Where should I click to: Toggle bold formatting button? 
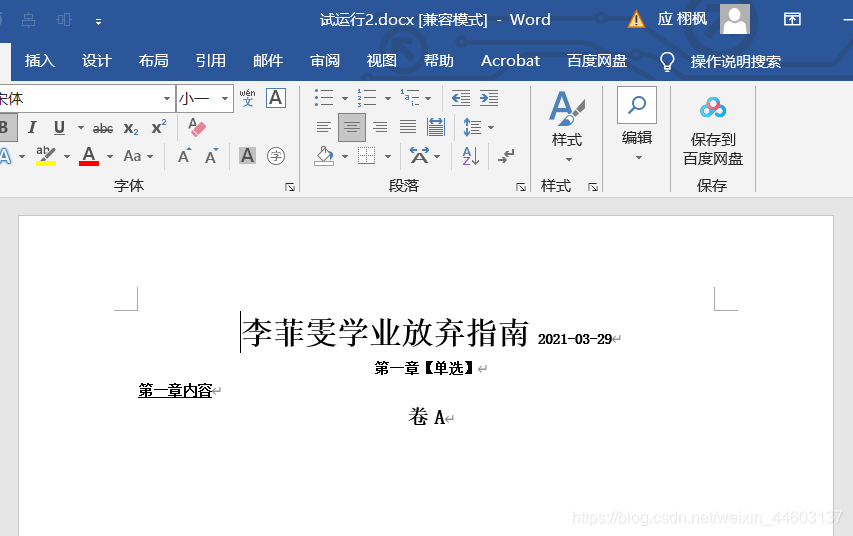5,128
